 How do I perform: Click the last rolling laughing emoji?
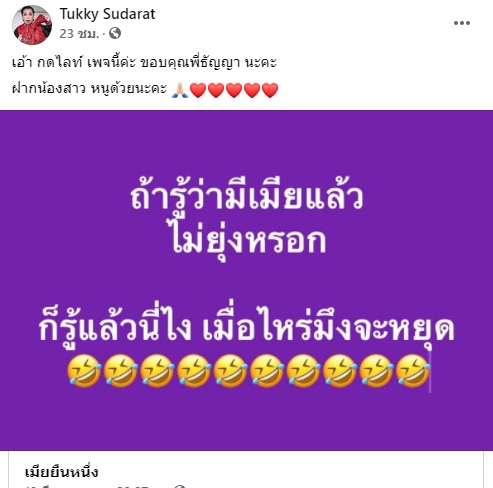pos(413,371)
